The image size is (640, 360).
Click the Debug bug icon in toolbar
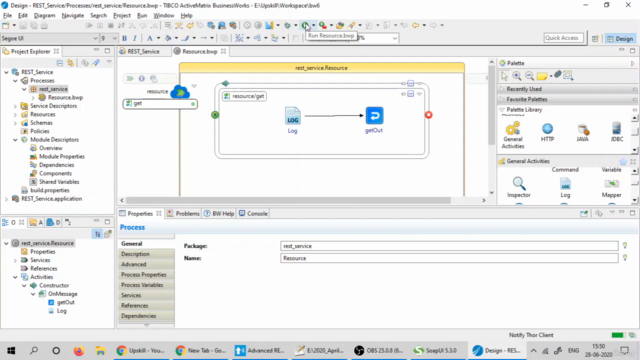287,25
